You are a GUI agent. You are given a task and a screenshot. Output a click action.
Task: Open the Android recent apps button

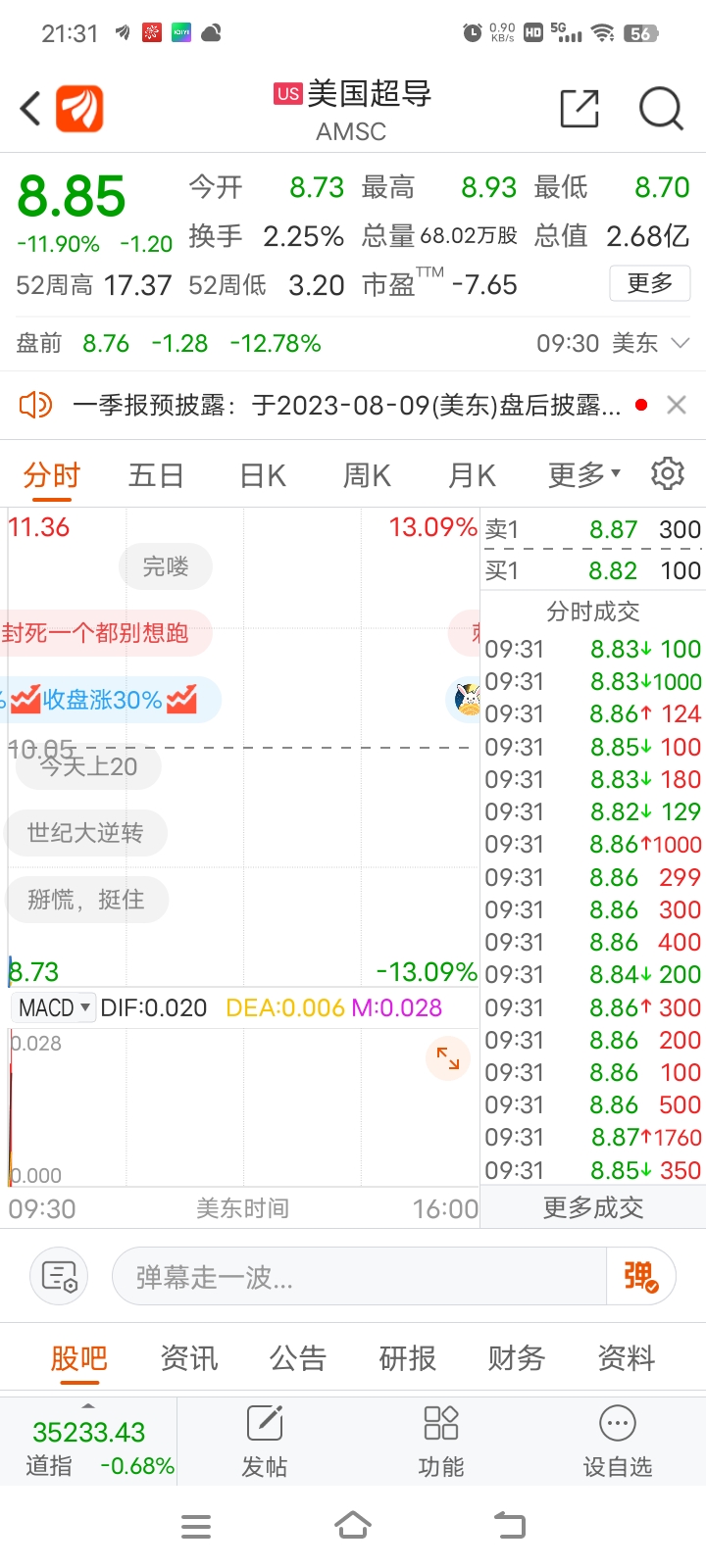pos(196,1526)
